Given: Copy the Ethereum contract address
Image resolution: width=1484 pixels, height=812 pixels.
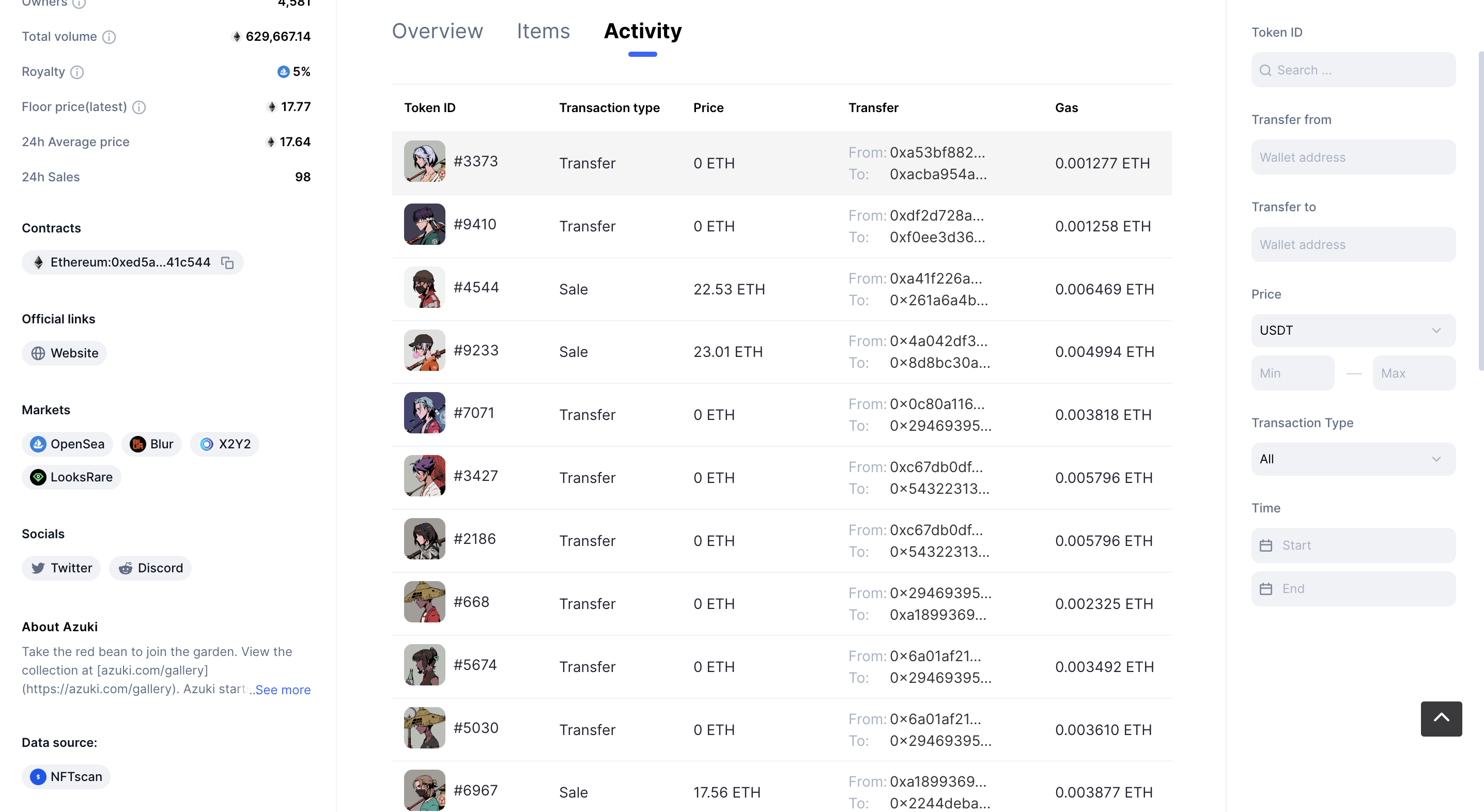Looking at the screenshot, I should coord(227,262).
